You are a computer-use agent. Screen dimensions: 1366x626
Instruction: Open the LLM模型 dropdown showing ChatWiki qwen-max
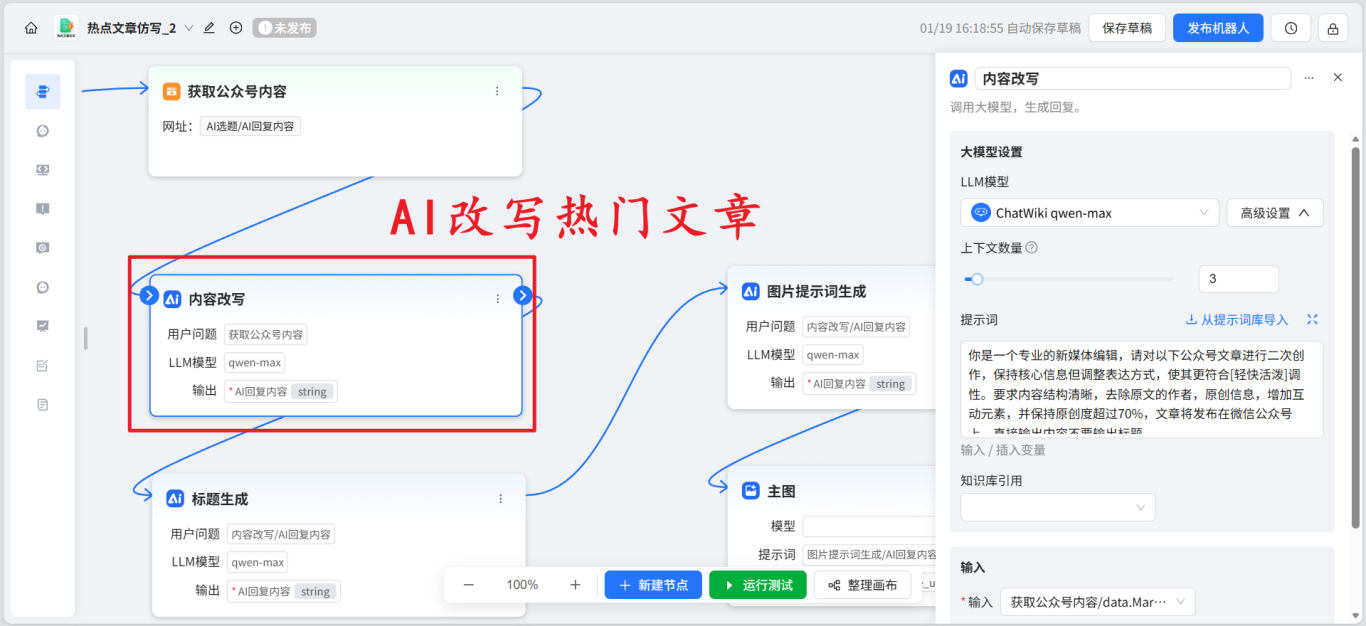(1089, 212)
